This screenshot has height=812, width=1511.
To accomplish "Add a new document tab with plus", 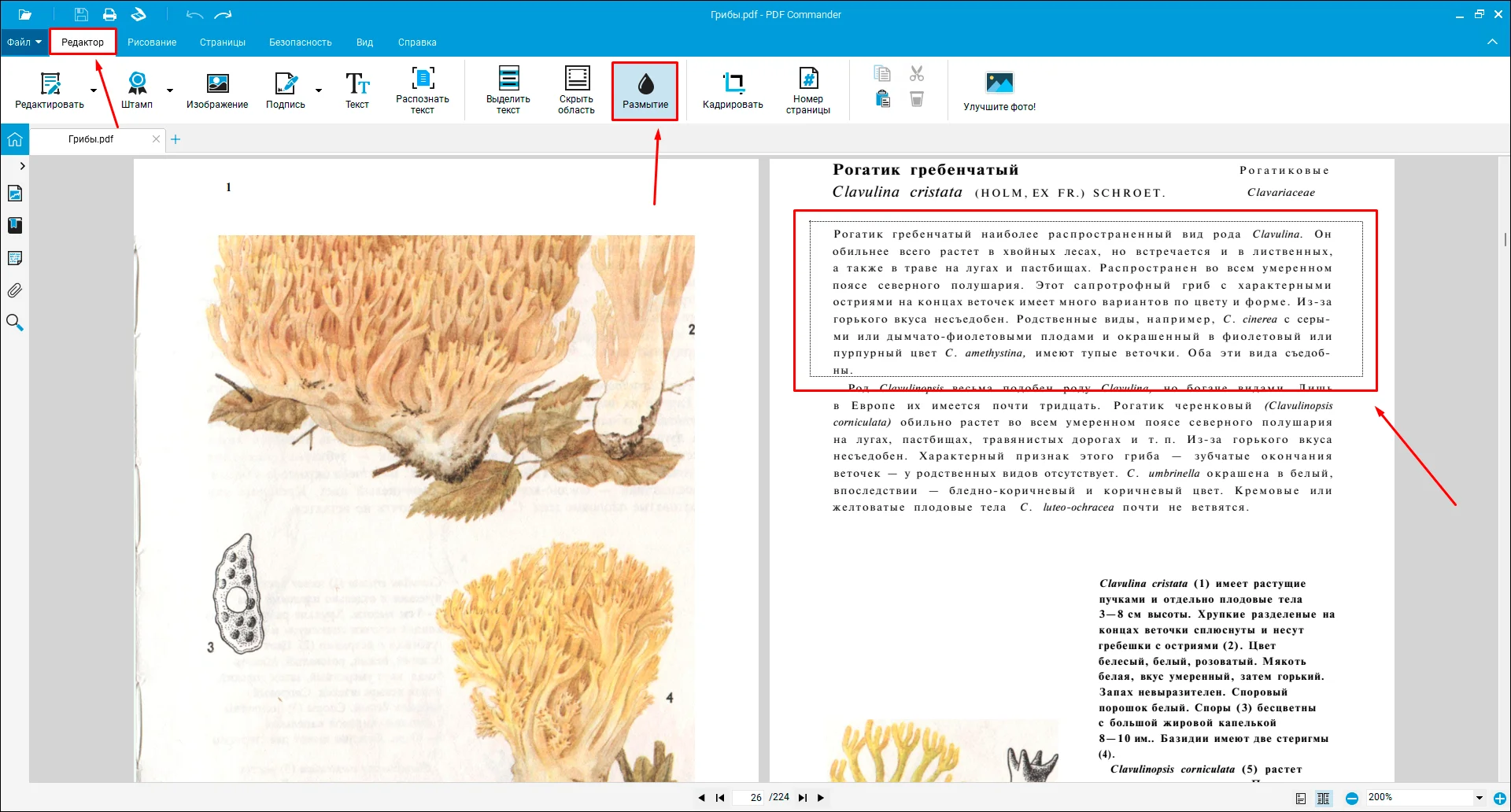I will coord(175,139).
